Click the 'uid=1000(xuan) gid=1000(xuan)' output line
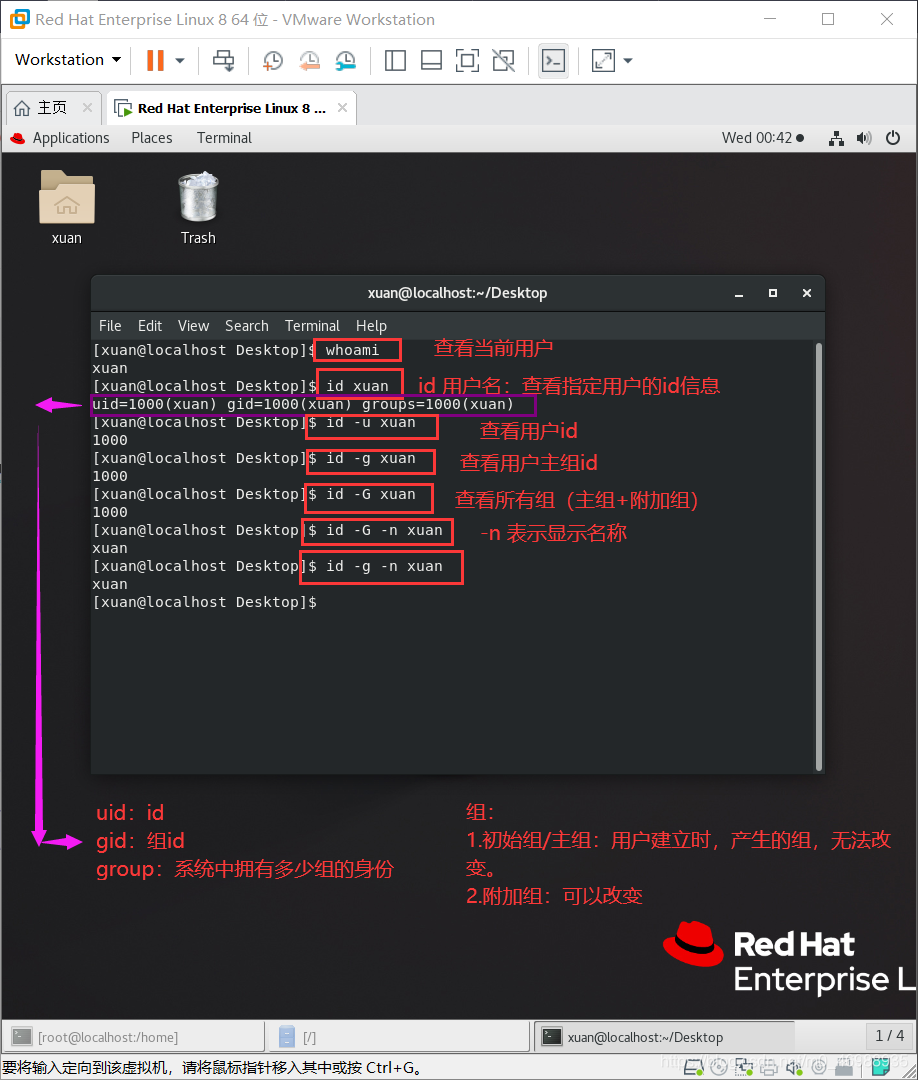 [303, 404]
